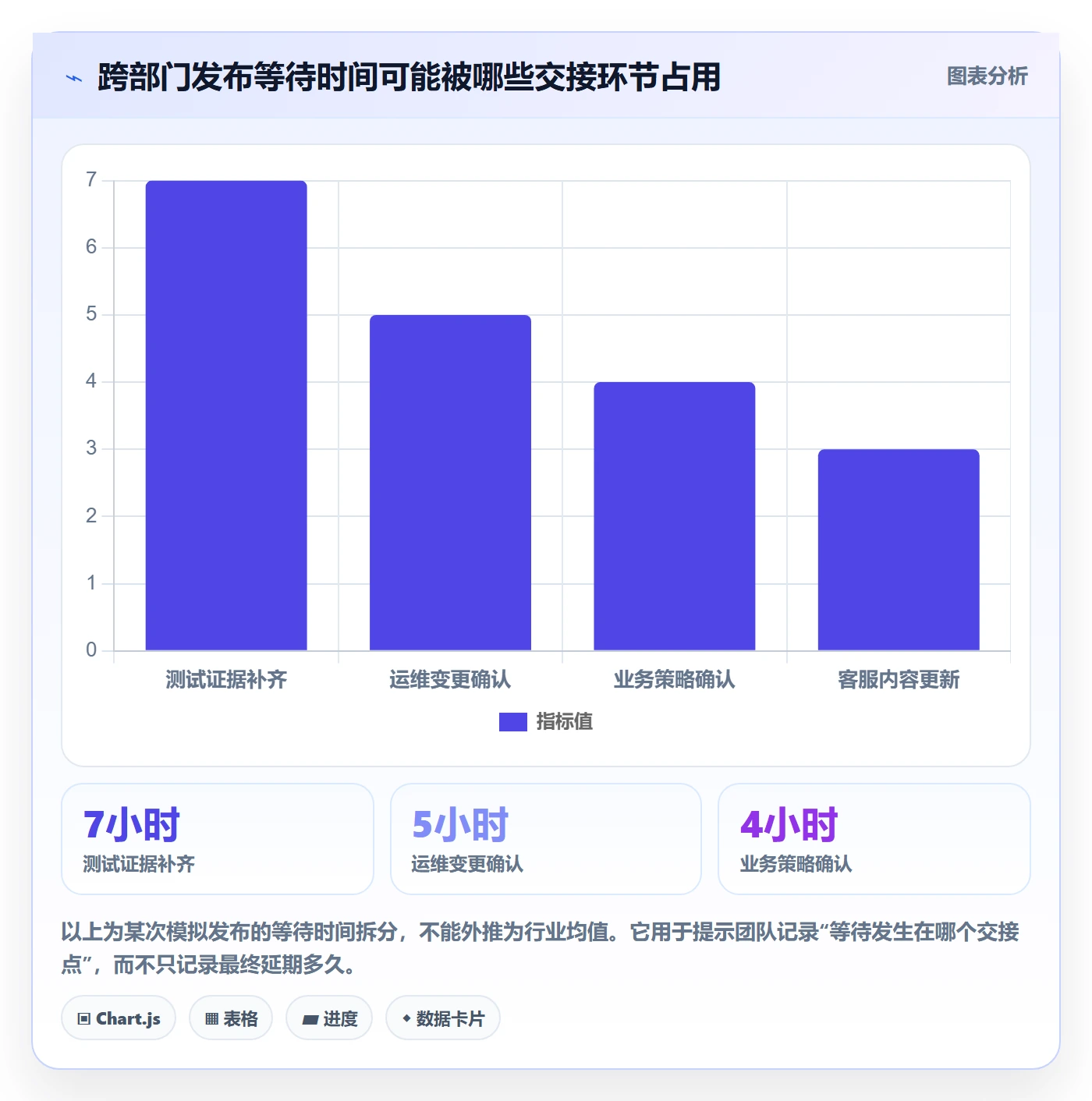Click the y-axis value 0
The width and height of the screenshot is (1092, 1101).
[x=91, y=650]
